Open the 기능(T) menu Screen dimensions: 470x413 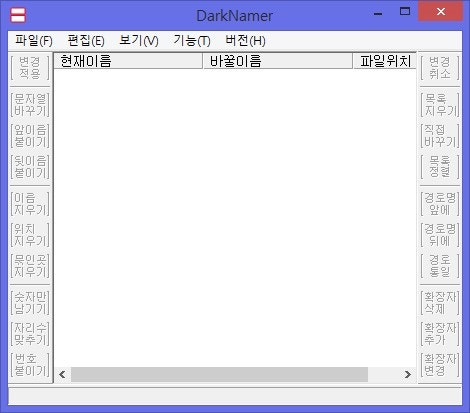(x=192, y=41)
